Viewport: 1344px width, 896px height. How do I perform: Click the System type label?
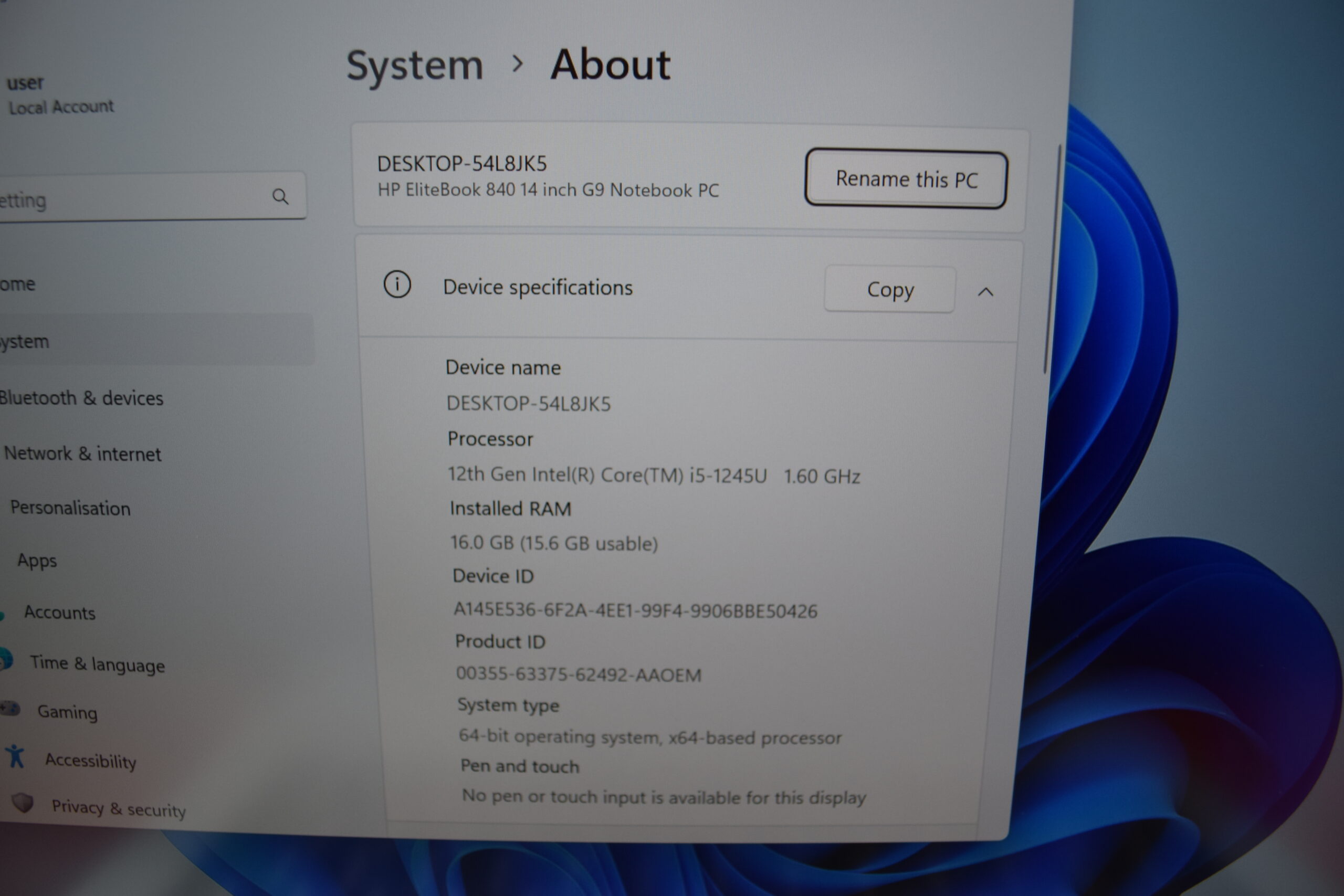pyautogui.click(x=508, y=705)
